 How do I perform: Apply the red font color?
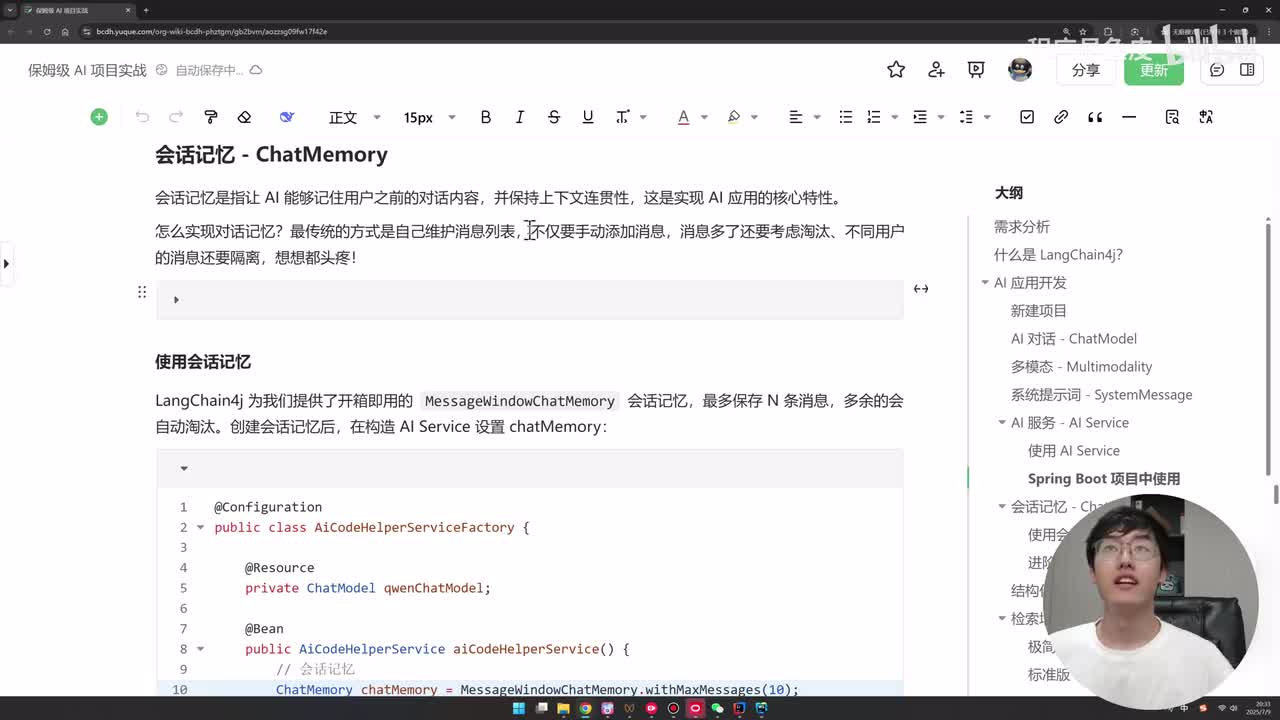pos(684,117)
